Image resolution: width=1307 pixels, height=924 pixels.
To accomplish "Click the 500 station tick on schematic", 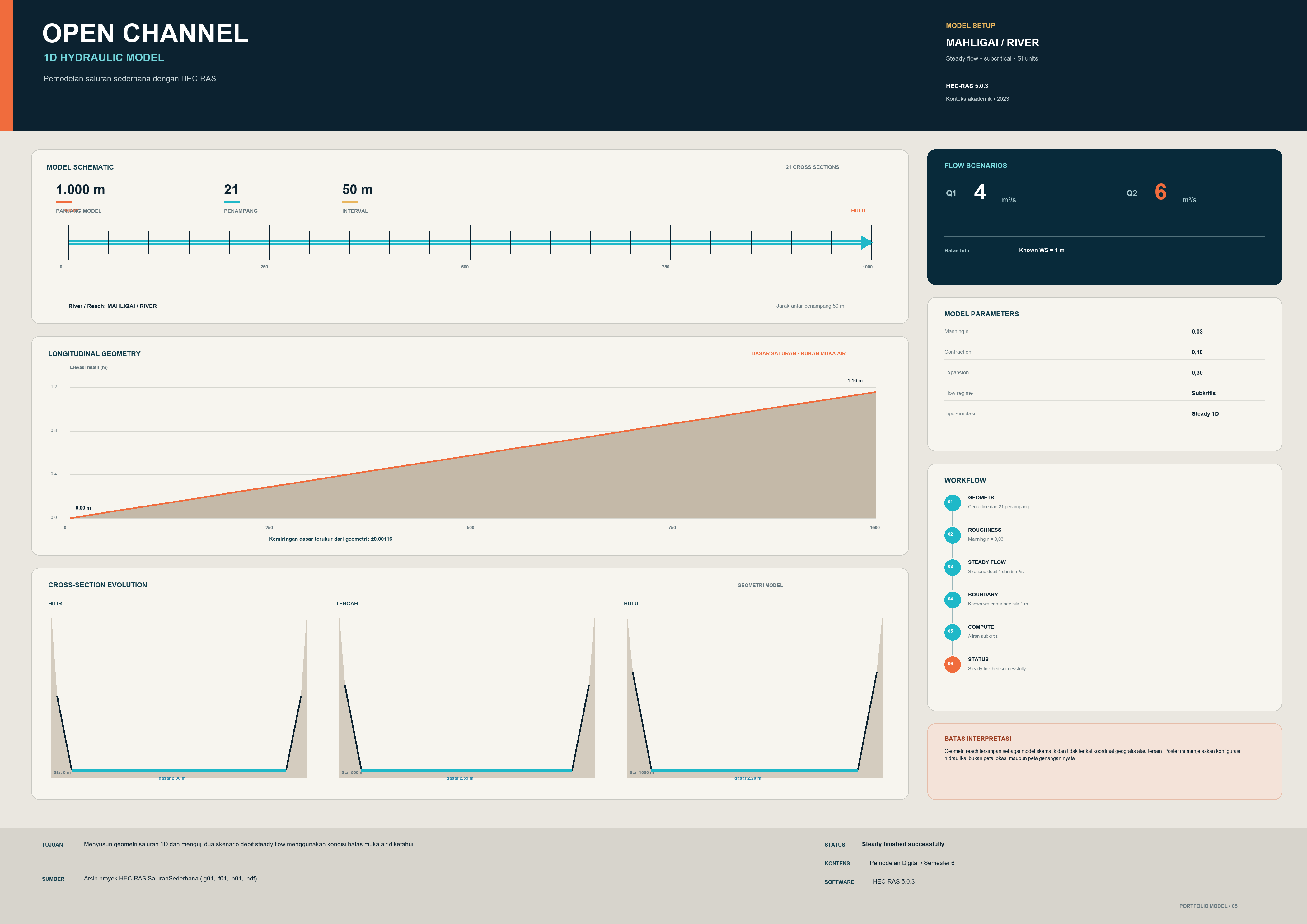I will point(470,242).
